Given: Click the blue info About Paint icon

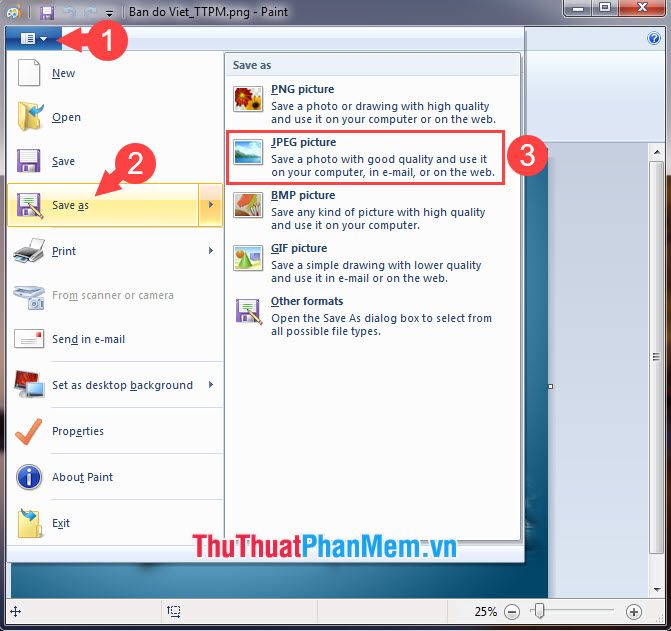Looking at the screenshot, I should (29, 477).
